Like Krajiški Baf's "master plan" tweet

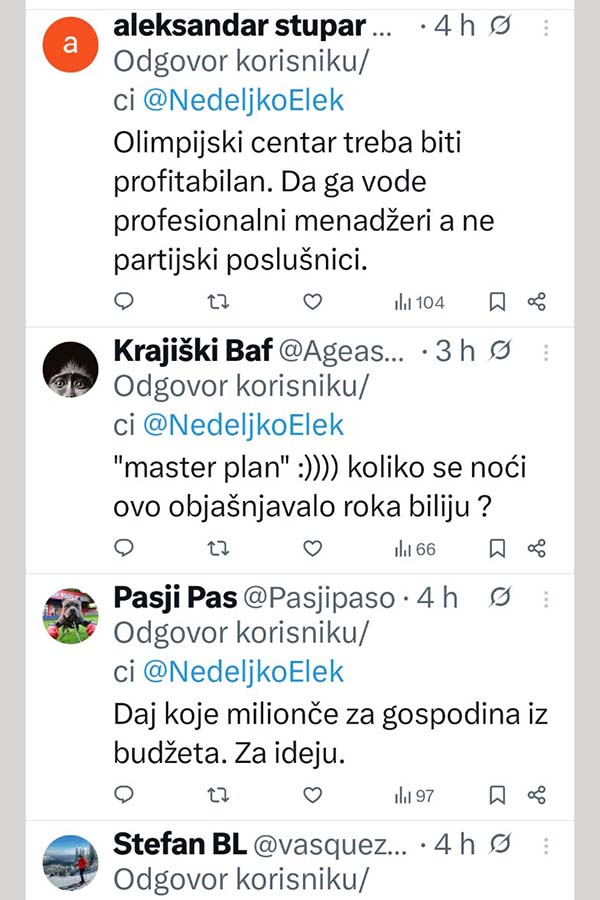[313, 548]
